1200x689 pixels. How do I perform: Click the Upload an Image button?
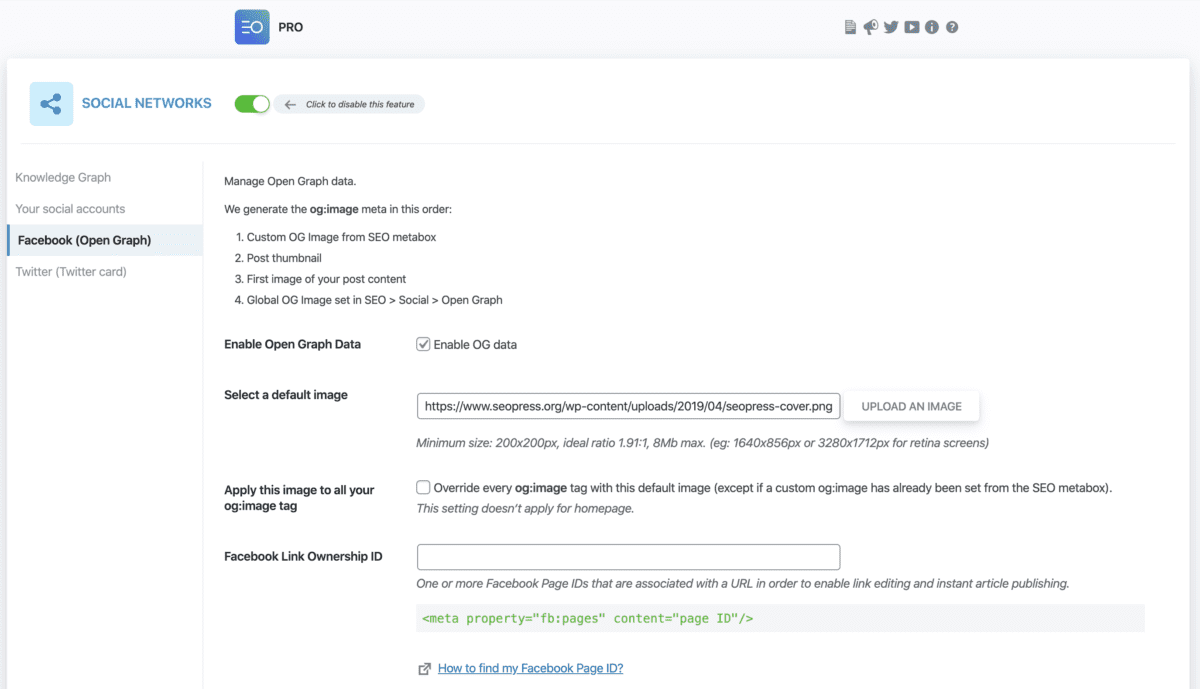click(912, 406)
